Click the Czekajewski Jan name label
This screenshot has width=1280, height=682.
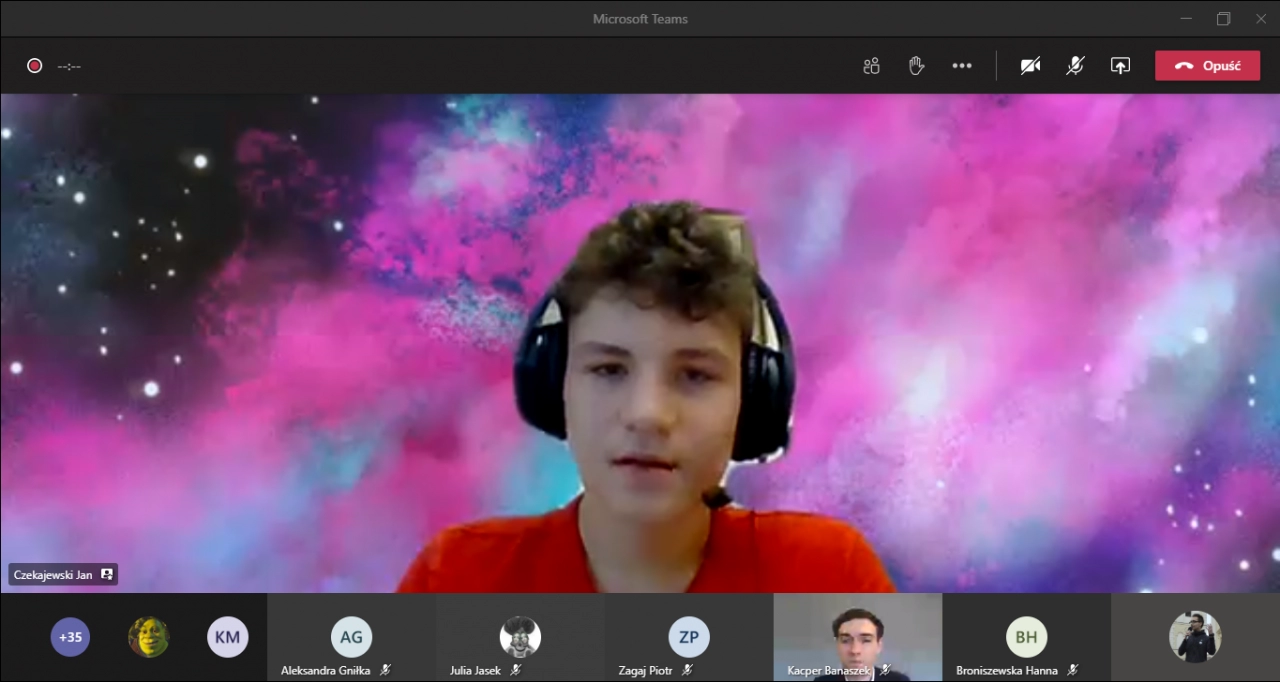tap(53, 575)
